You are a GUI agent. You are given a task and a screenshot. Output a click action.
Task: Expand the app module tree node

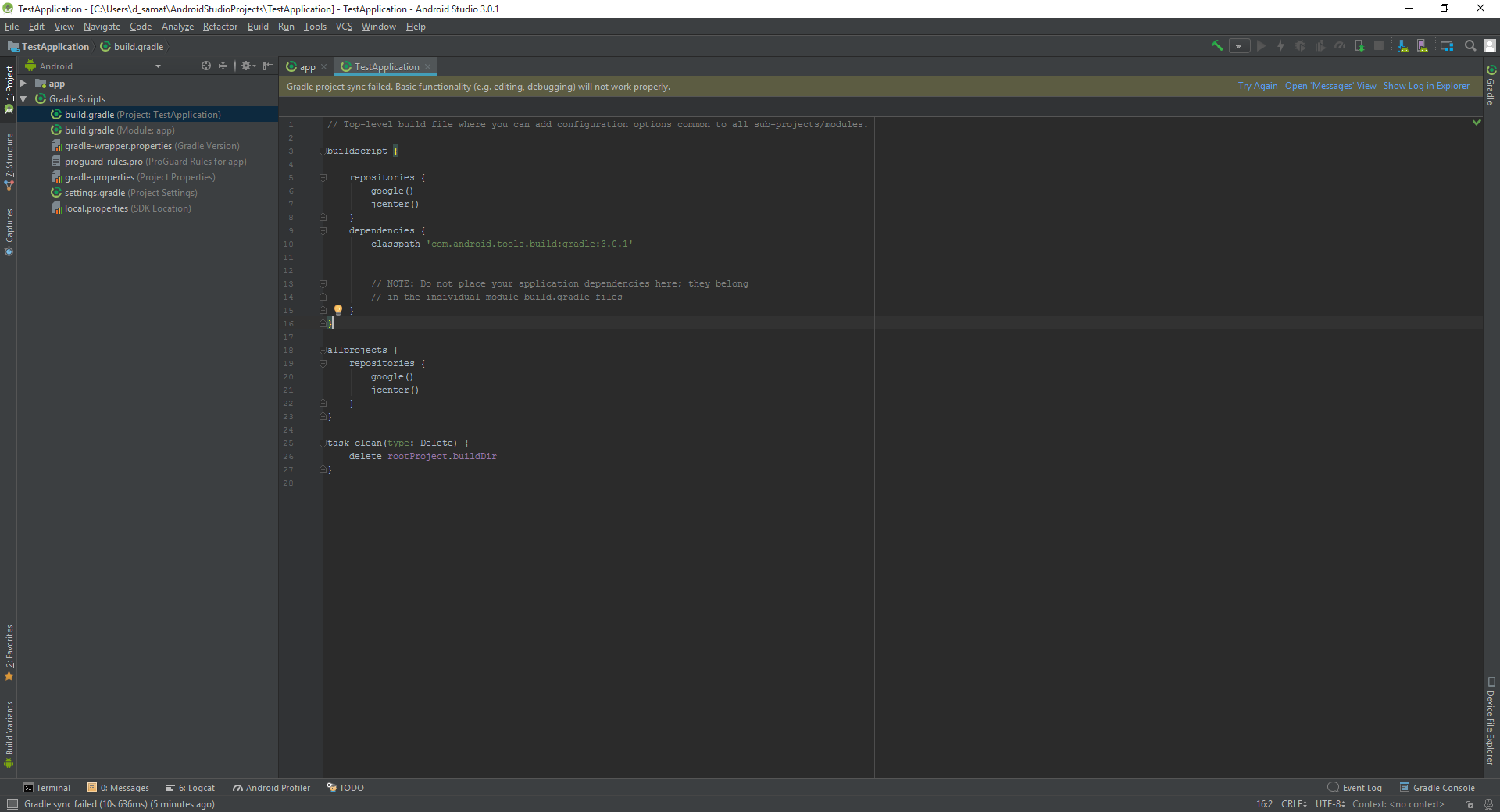click(23, 84)
